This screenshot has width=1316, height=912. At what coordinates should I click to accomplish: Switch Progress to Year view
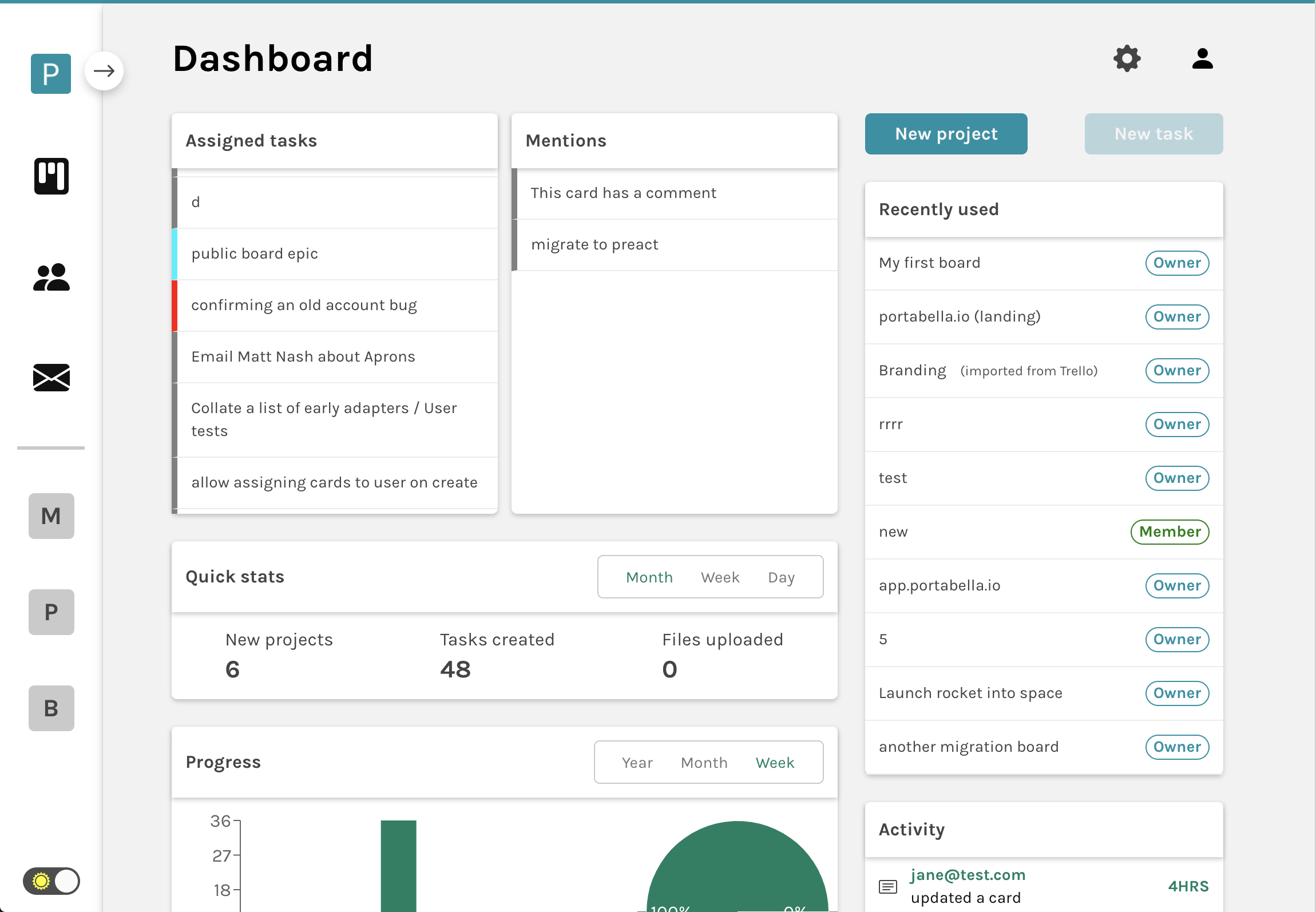[637, 762]
